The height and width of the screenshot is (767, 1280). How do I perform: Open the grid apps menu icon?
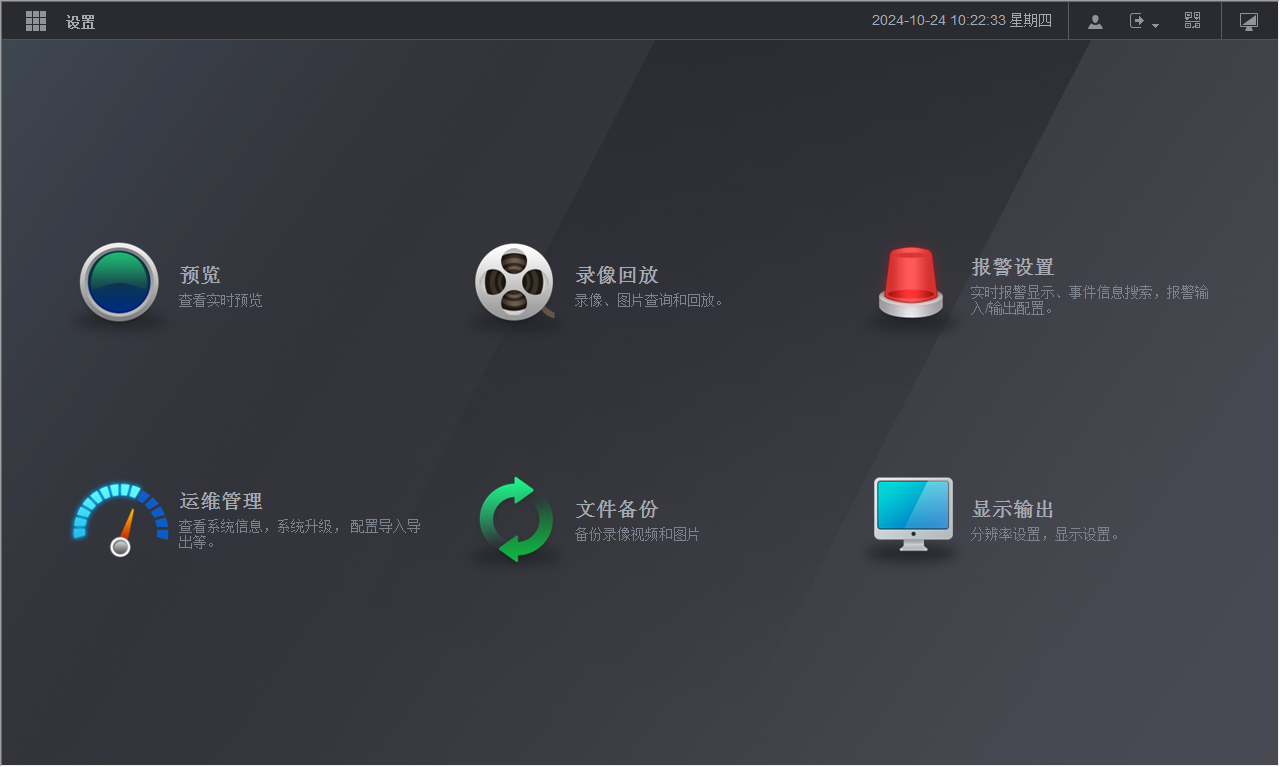point(36,21)
